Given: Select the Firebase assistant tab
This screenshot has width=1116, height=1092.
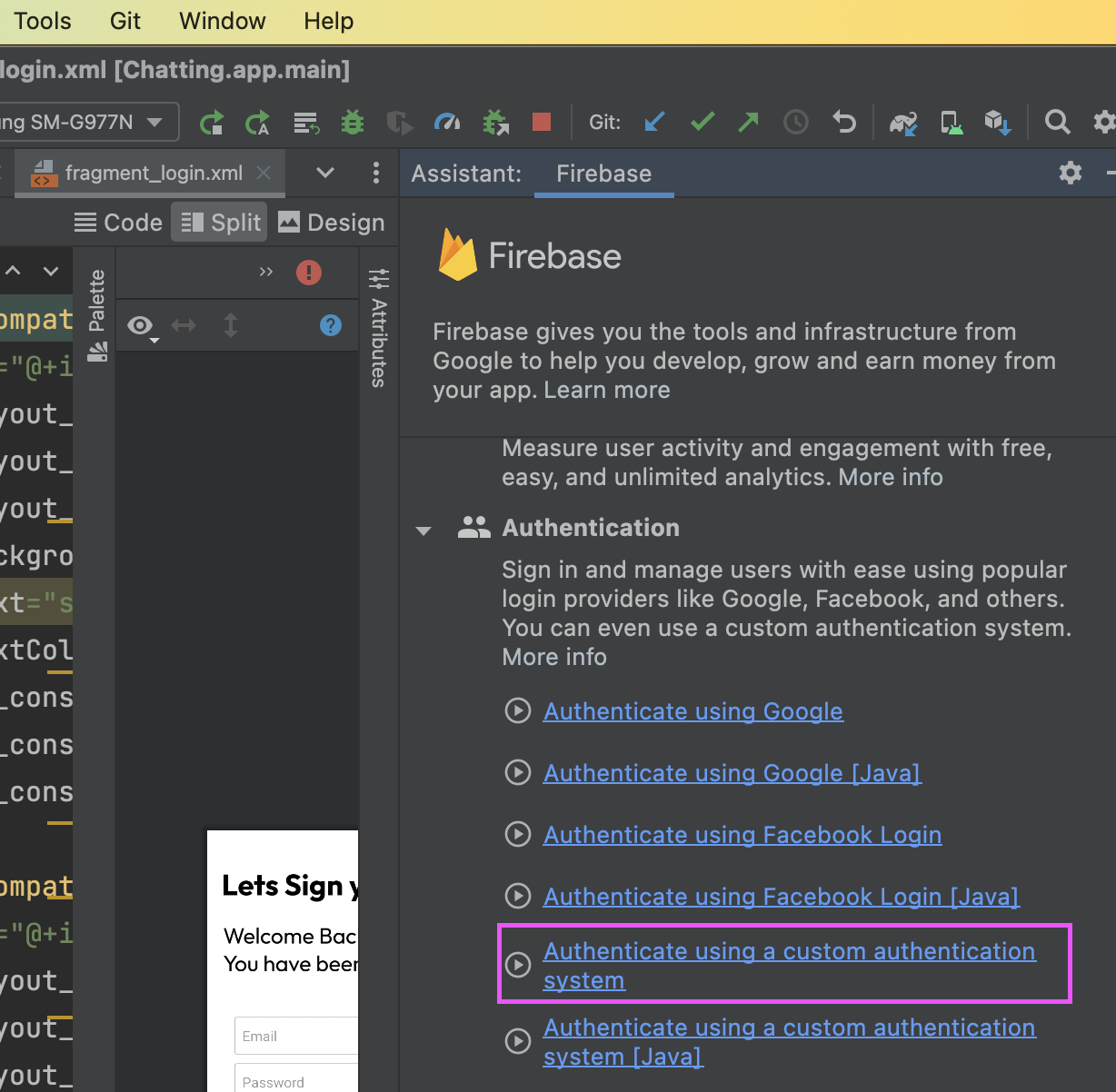Looking at the screenshot, I should point(603,174).
